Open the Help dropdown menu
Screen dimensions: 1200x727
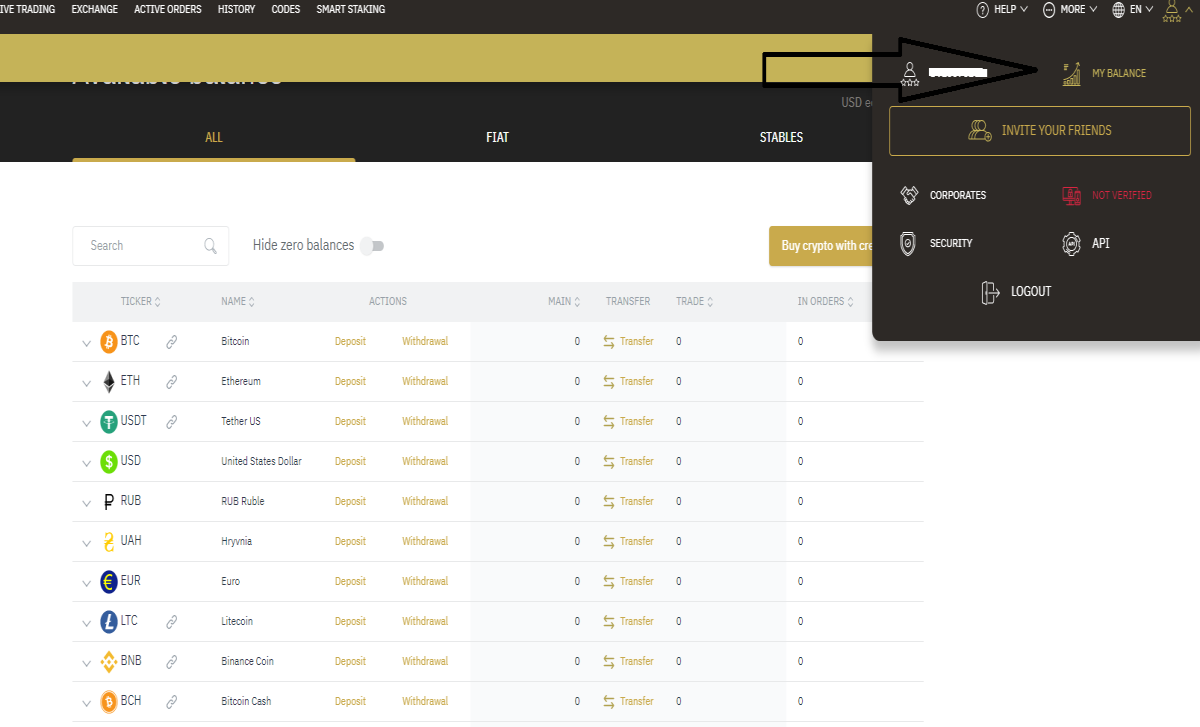(x=1001, y=9)
